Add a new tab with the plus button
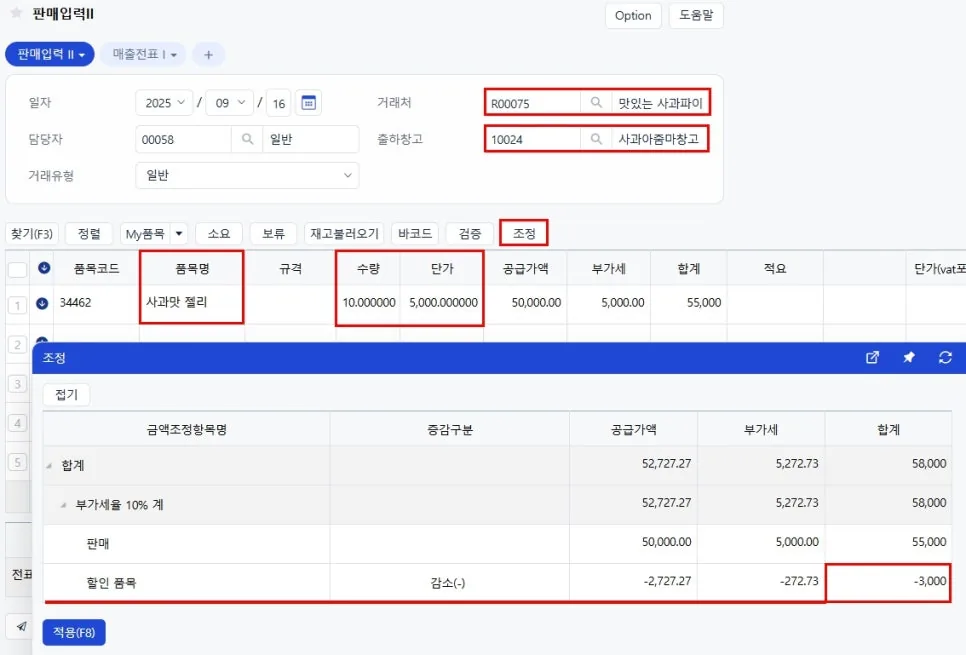Image resolution: width=966 pixels, height=655 pixels. click(x=208, y=55)
